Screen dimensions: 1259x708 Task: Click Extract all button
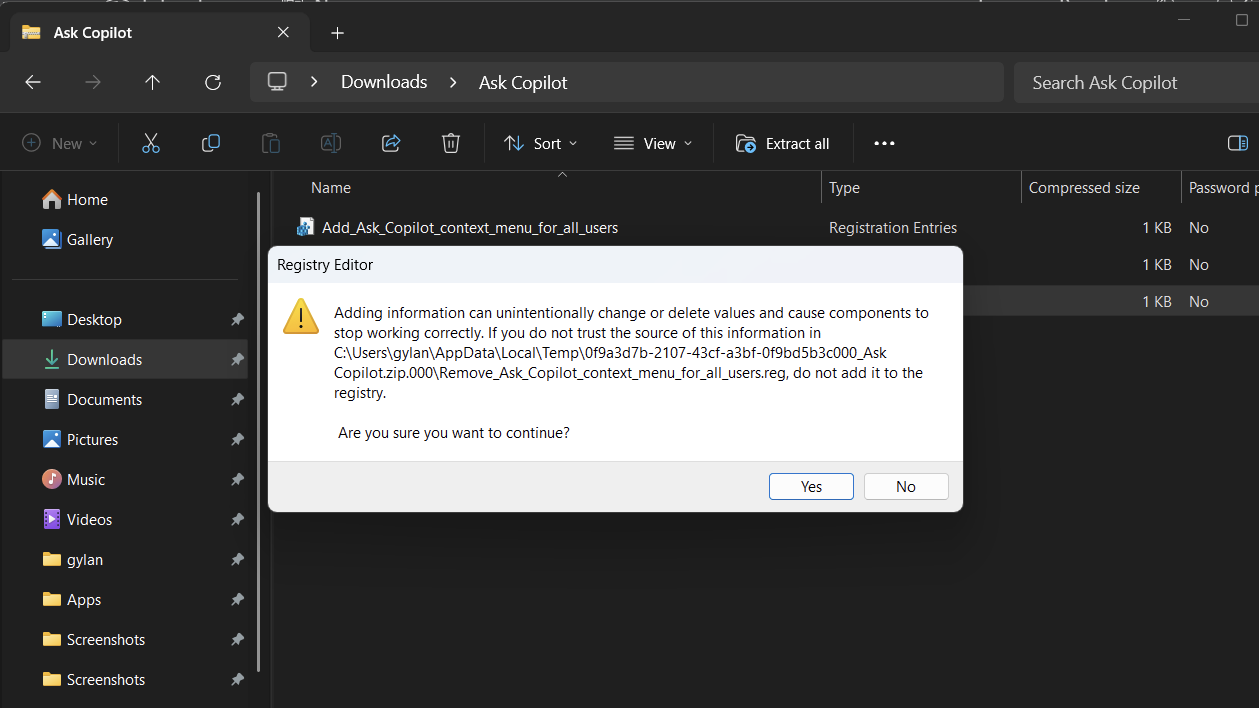pyautogui.click(x=783, y=143)
